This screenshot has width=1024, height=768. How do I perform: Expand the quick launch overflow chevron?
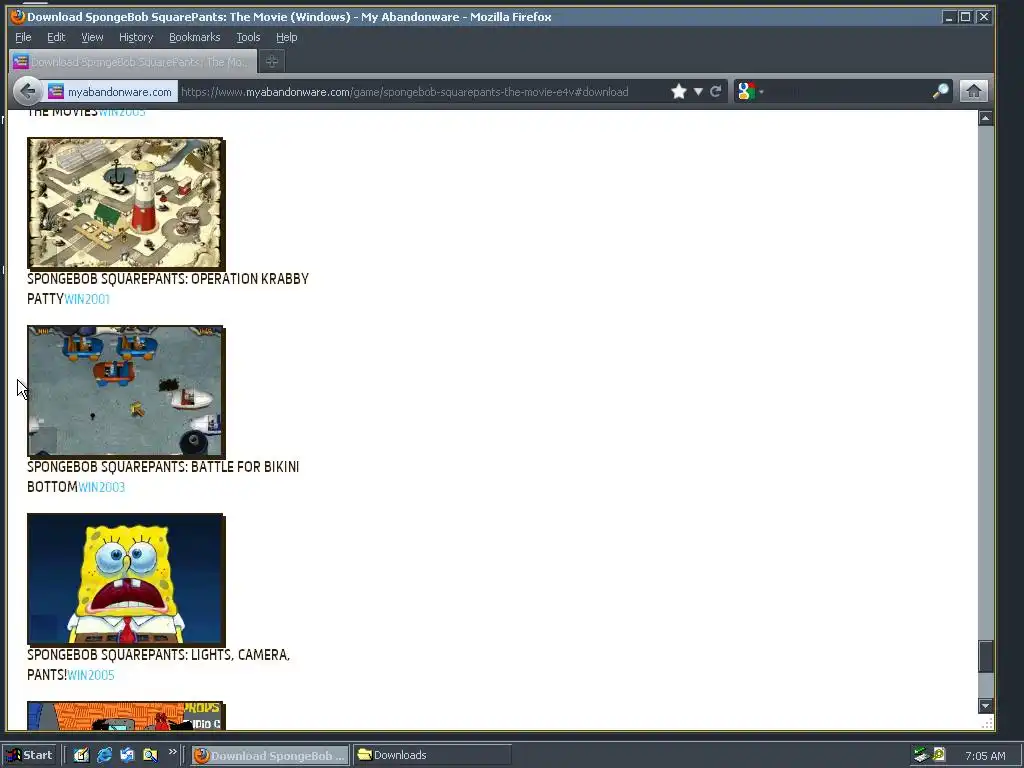point(172,752)
